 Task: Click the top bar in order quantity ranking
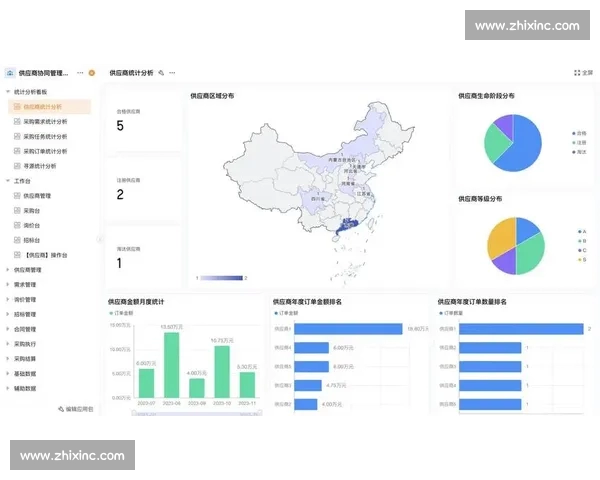tap(521, 329)
